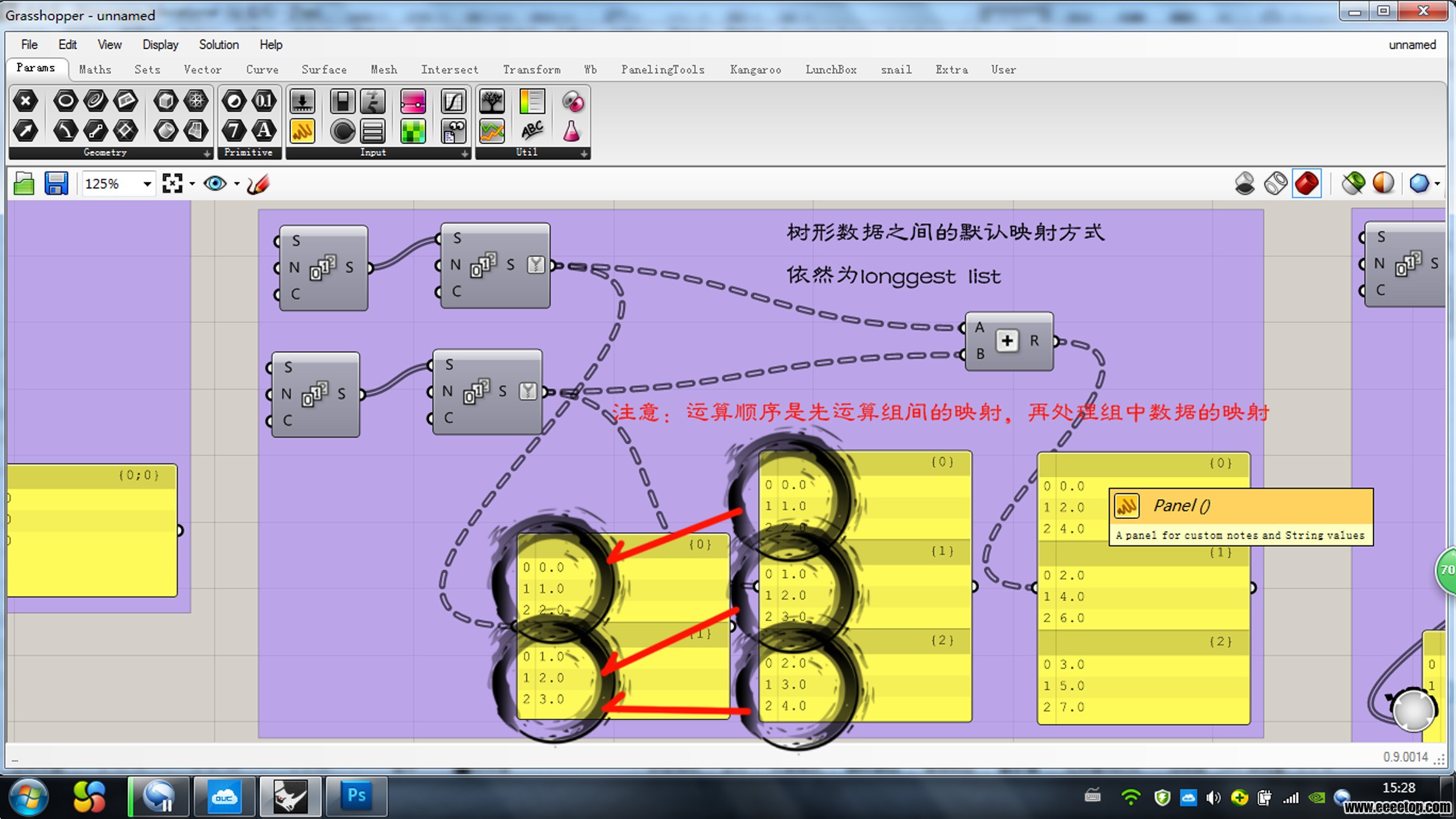Open Rhino from the taskbar
Image resolution: width=1456 pixels, height=819 pixels.
tap(290, 796)
